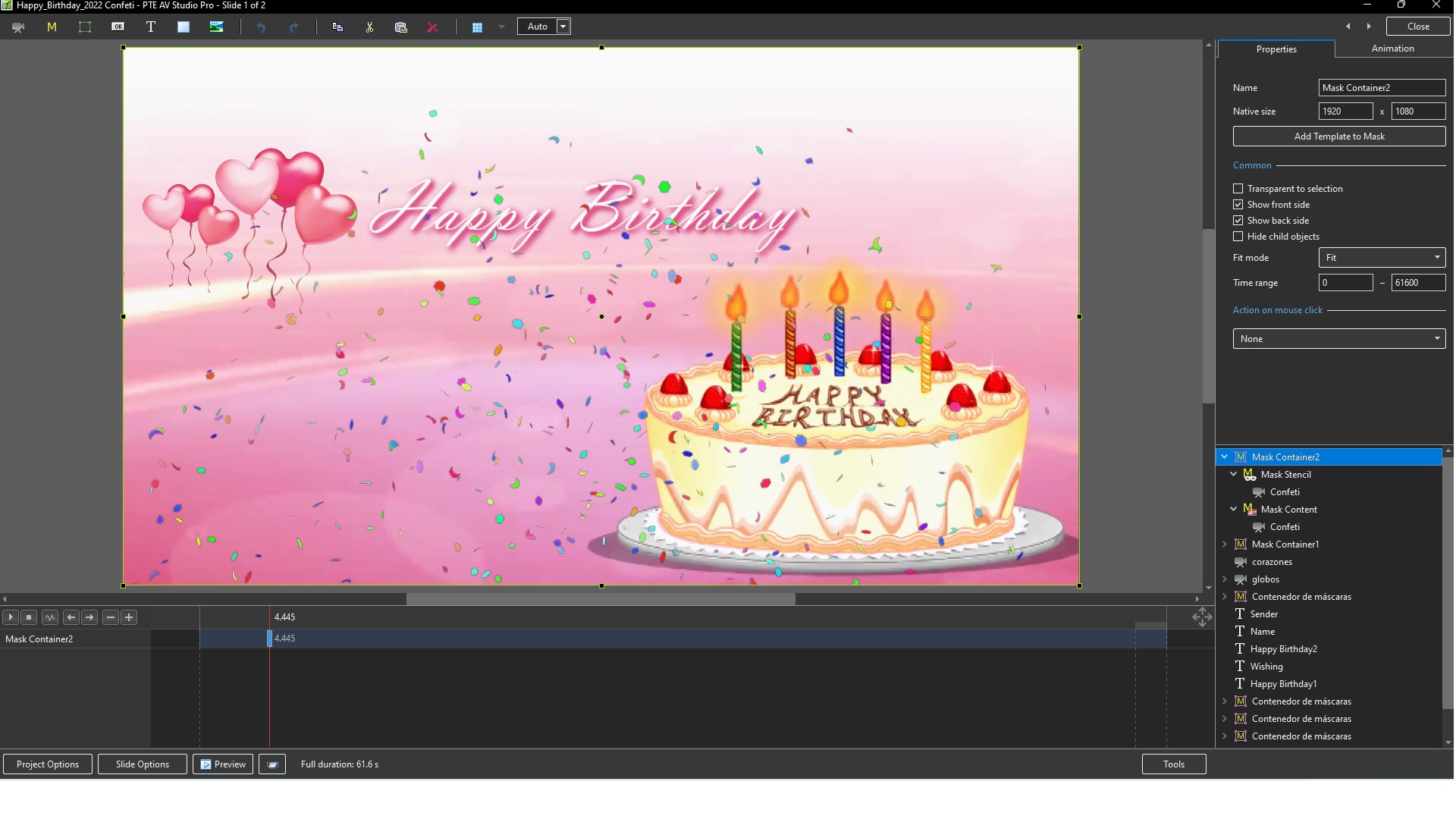Image resolution: width=1456 pixels, height=819 pixels.
Task: Click the timeline keyframe marker at 4.445
Action: 269,639
